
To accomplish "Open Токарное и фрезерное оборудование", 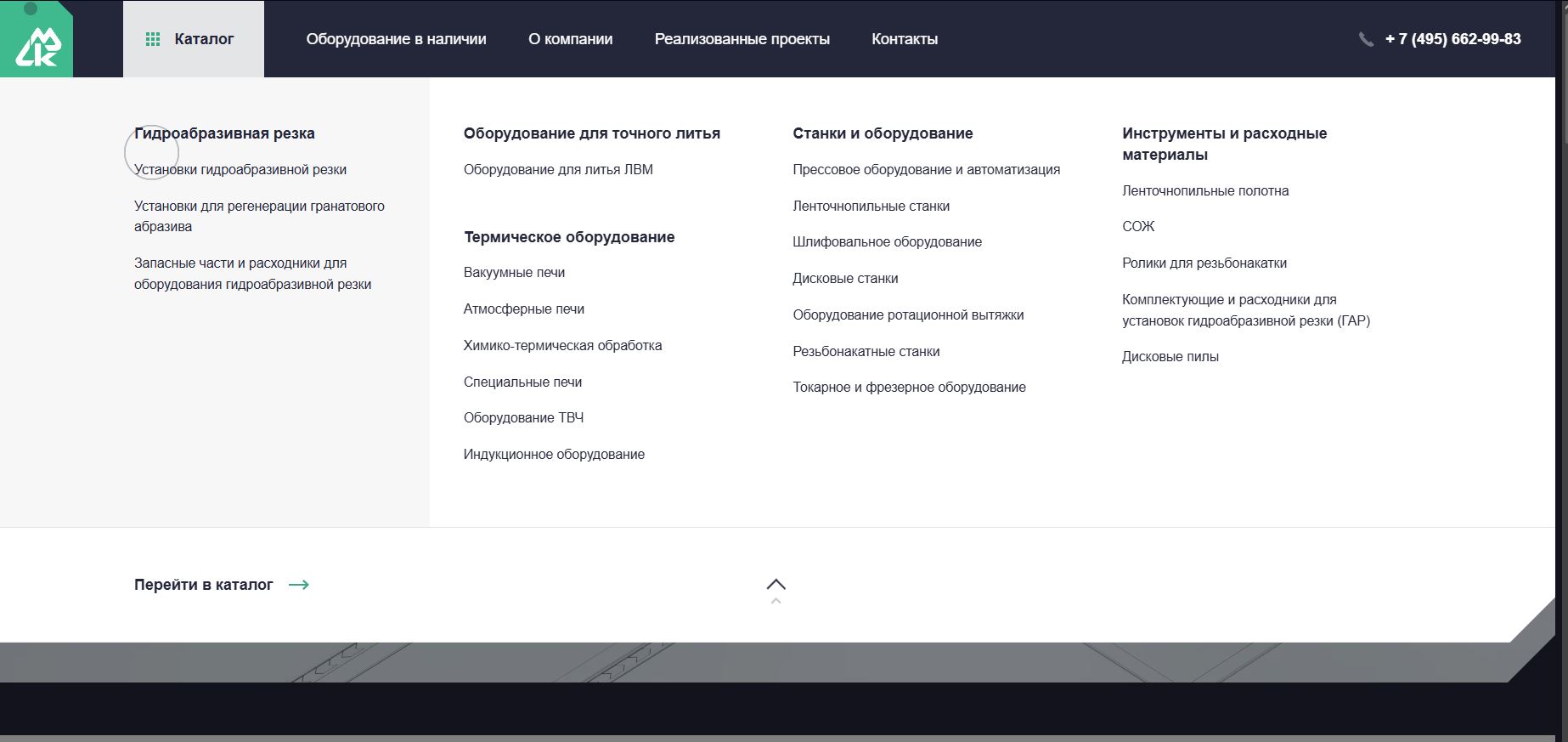I will [909, 388].
